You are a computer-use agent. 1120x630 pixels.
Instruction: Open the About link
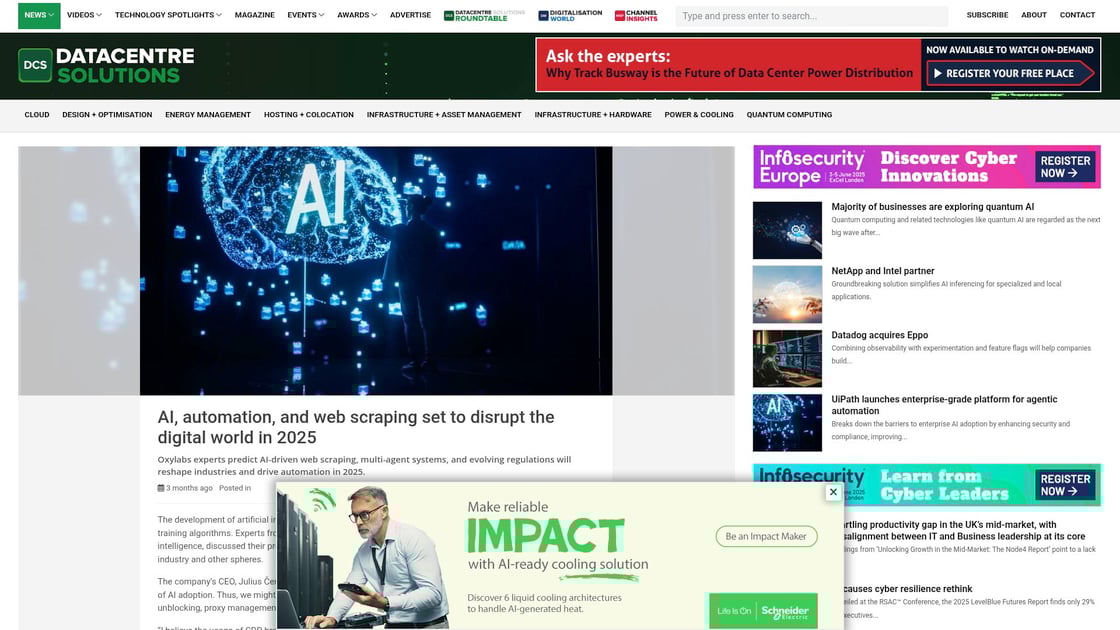click(x=1034, y=15)
